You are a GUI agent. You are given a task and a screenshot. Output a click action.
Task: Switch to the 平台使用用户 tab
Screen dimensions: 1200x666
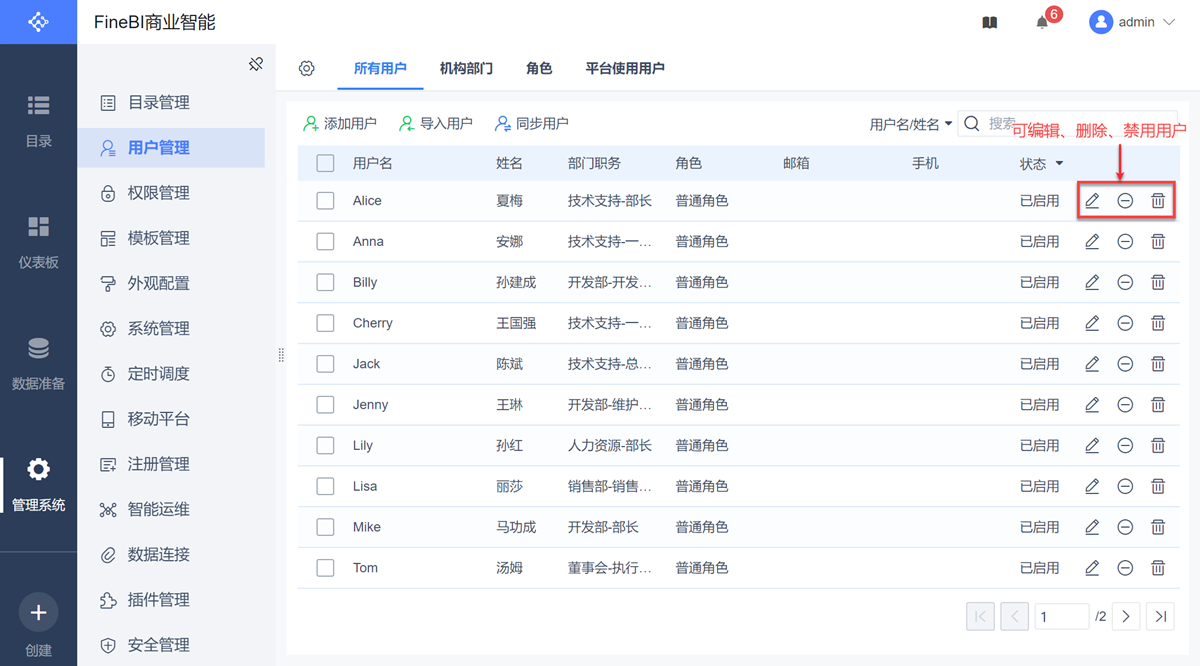coord(625,69)
